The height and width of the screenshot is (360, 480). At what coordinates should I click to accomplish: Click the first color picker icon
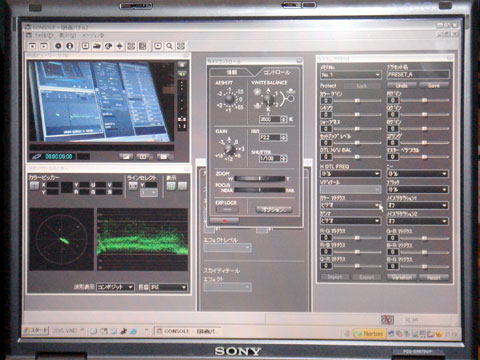click(34, 186)
